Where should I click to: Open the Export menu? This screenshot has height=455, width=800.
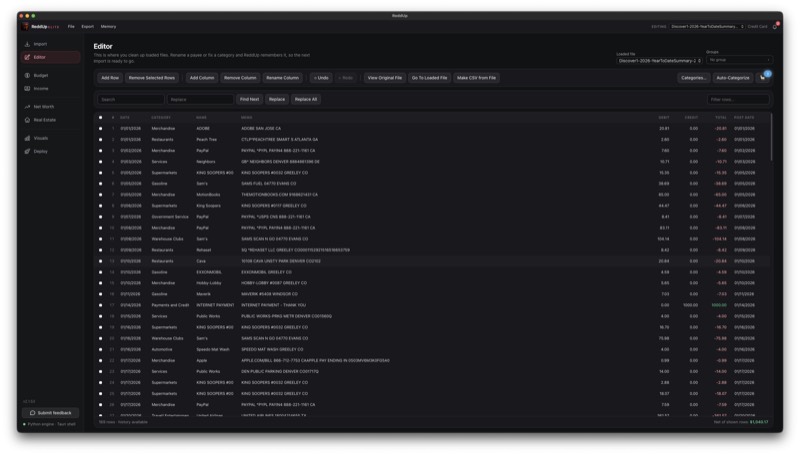88,27
